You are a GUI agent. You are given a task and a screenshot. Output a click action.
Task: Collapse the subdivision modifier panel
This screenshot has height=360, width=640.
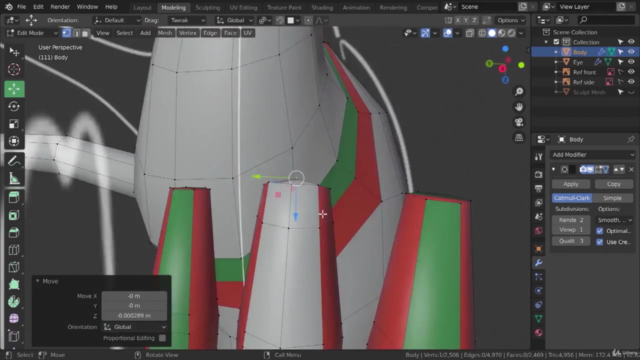pyautogui.click(x=554, y=169)
